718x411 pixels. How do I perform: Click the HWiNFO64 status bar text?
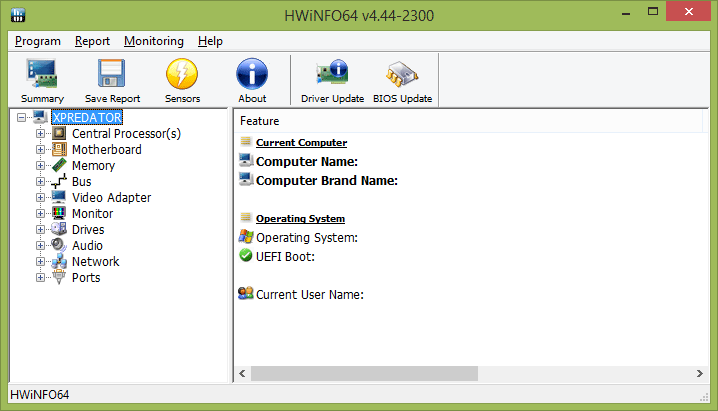tap(40, 395)
